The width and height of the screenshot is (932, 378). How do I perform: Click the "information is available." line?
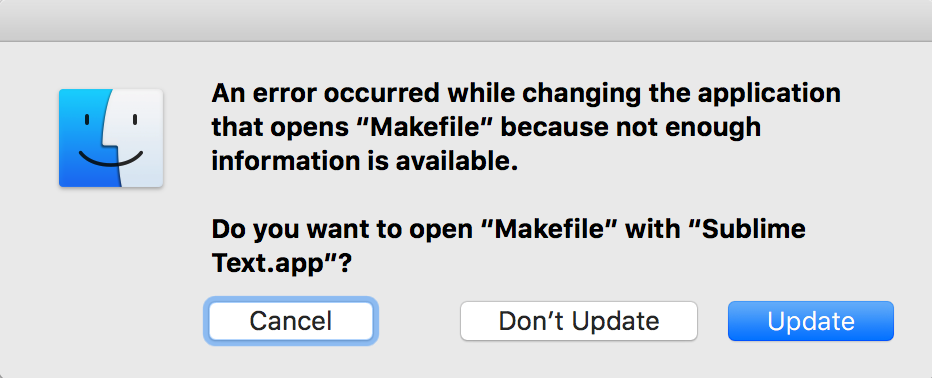pos(365,162)
